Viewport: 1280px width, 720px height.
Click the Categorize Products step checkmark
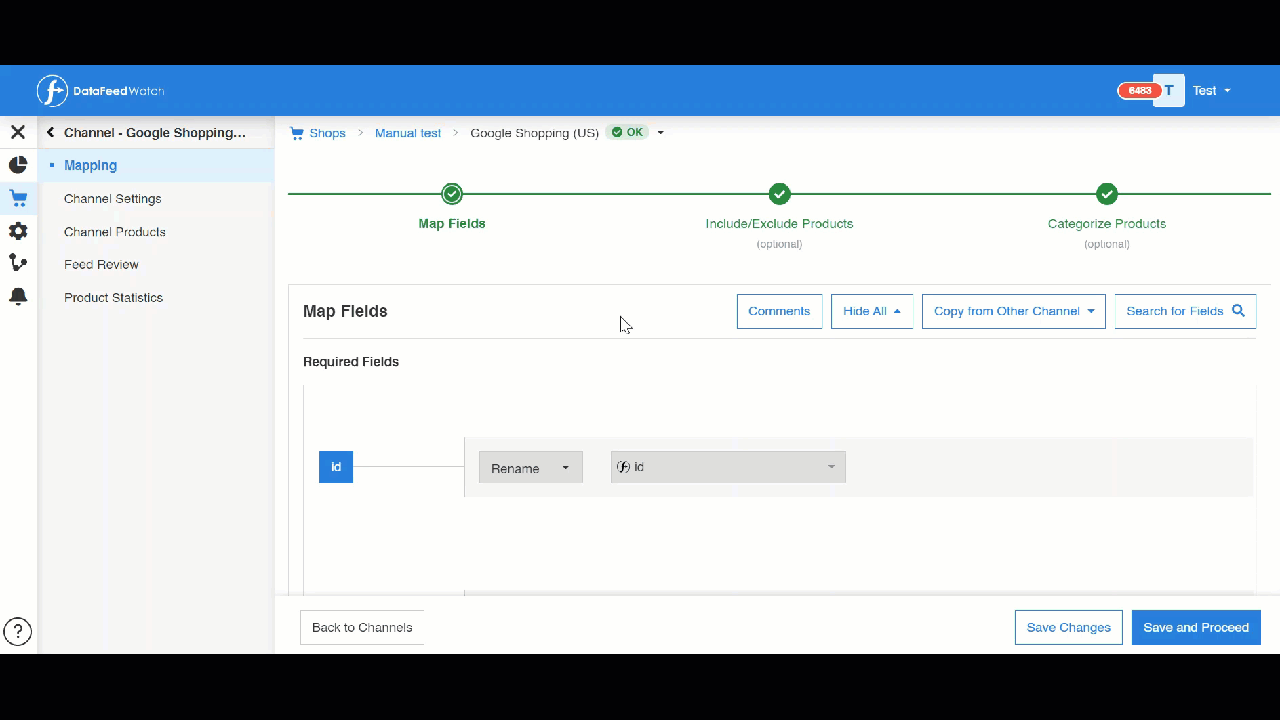1106,193
